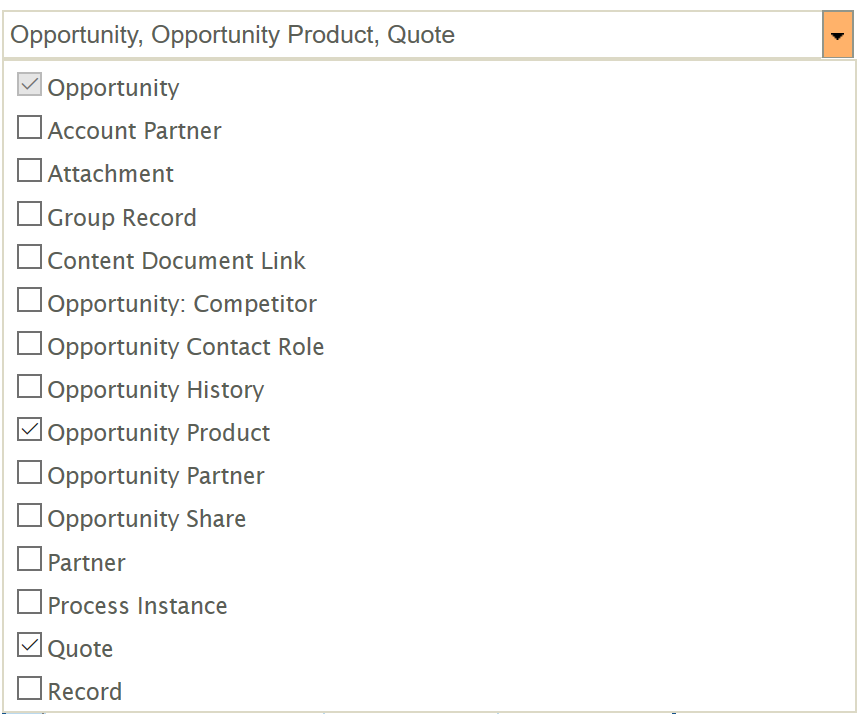Uncheck the Quote checkbox
Image resolution: width=858 pixels, height=714 pixels.
pos(30,647)
